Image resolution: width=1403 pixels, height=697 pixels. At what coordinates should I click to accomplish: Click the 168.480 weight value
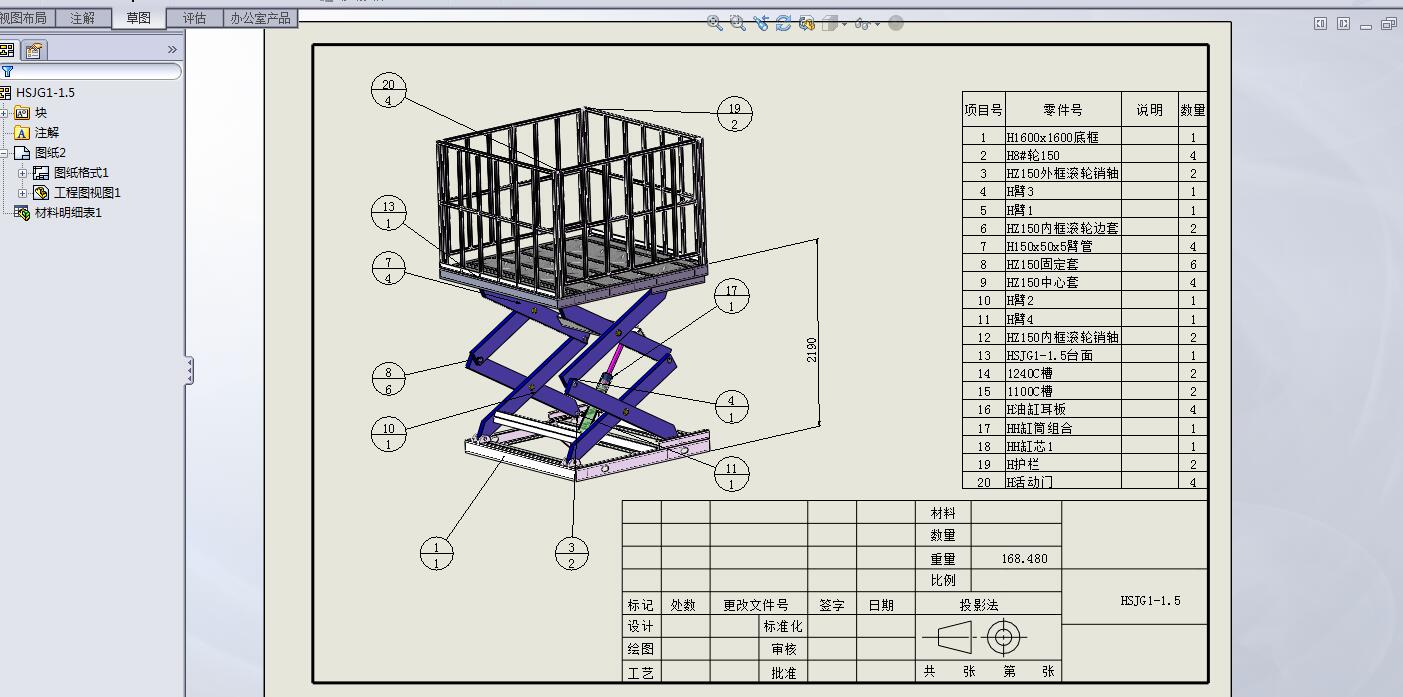pyautogui.click(x=1024, y=559)
